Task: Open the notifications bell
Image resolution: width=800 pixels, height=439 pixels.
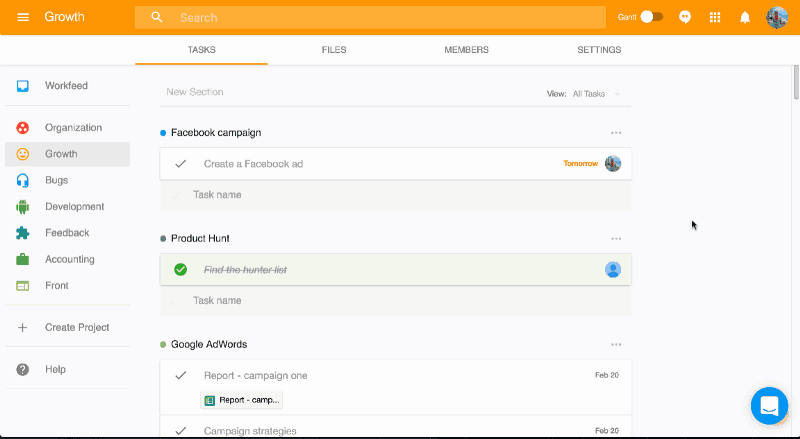Action: [x=745, y=17]
